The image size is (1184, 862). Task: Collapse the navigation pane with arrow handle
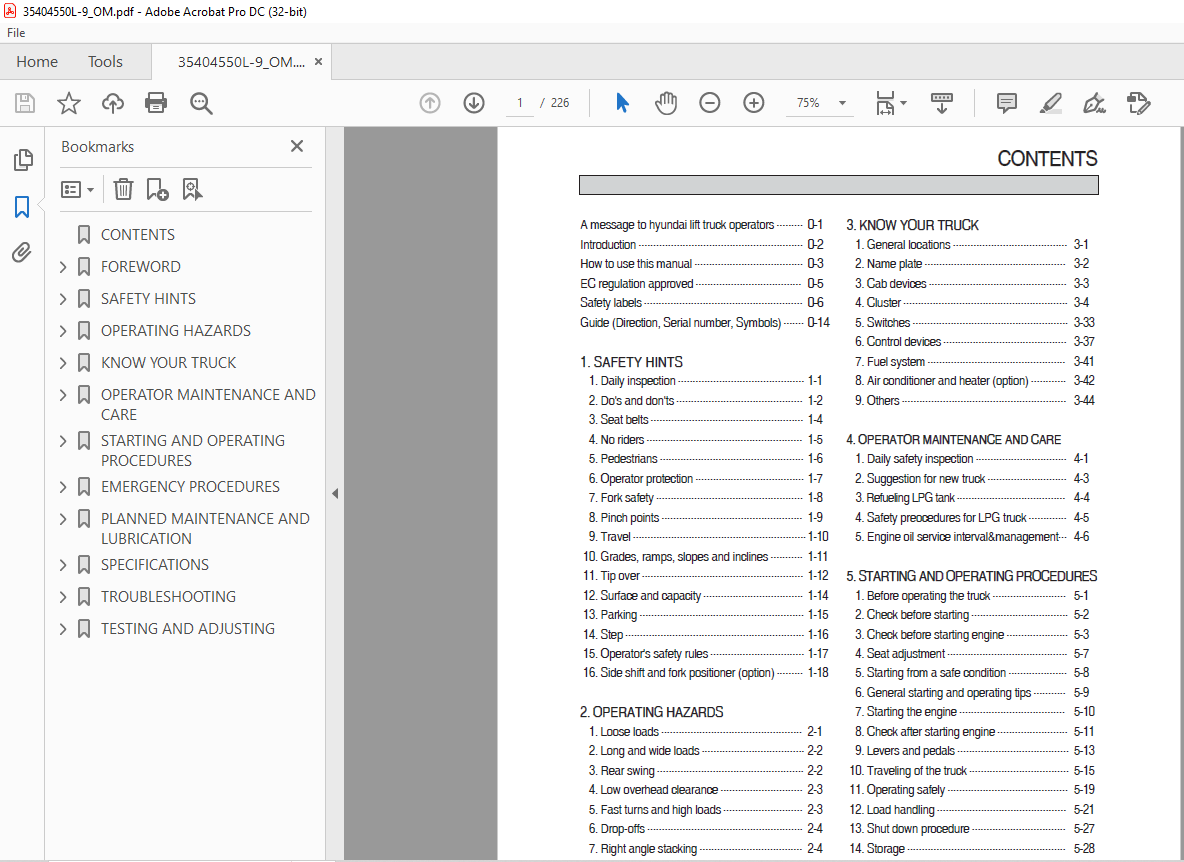335,494
